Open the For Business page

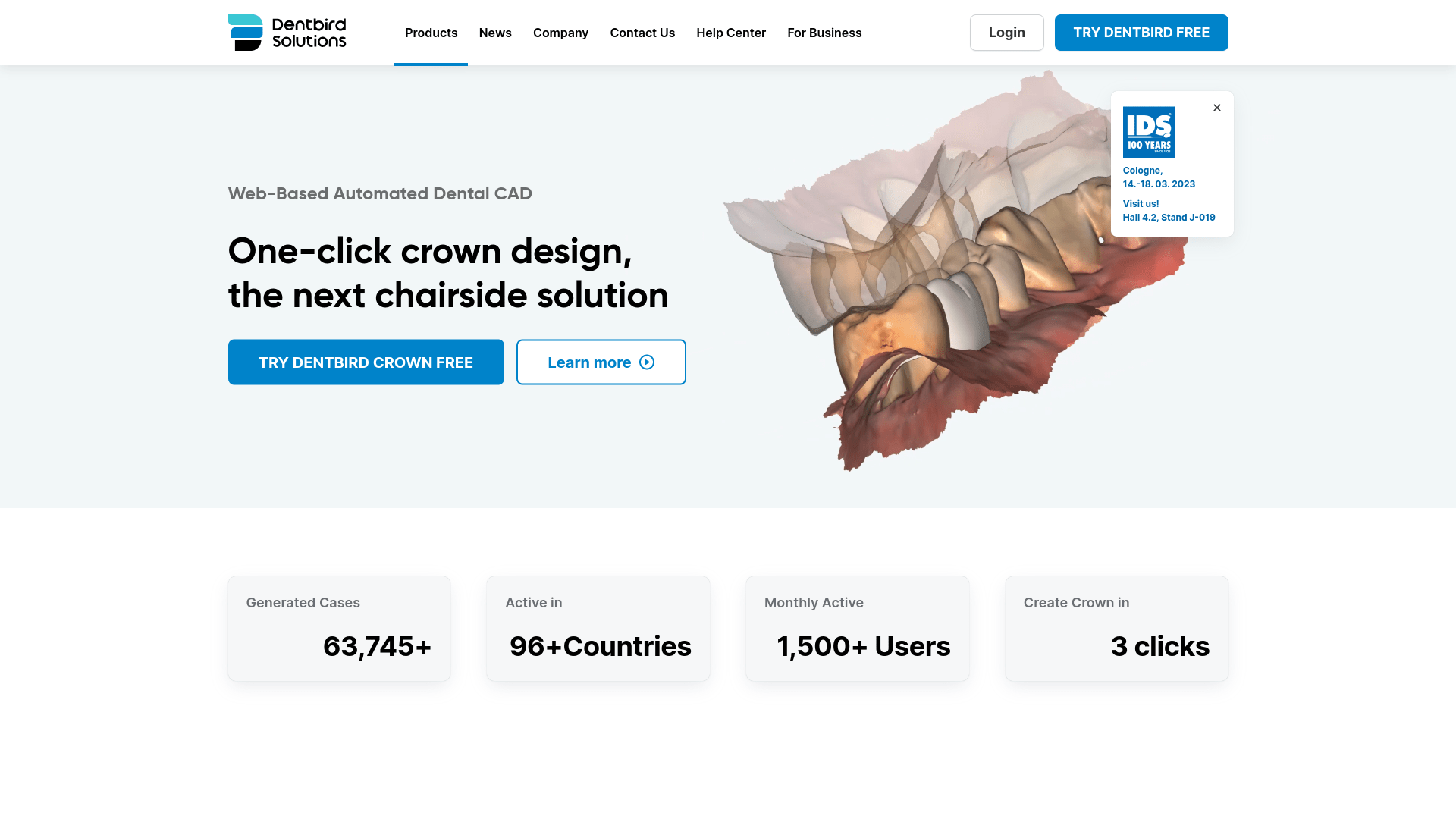[824, 33]
